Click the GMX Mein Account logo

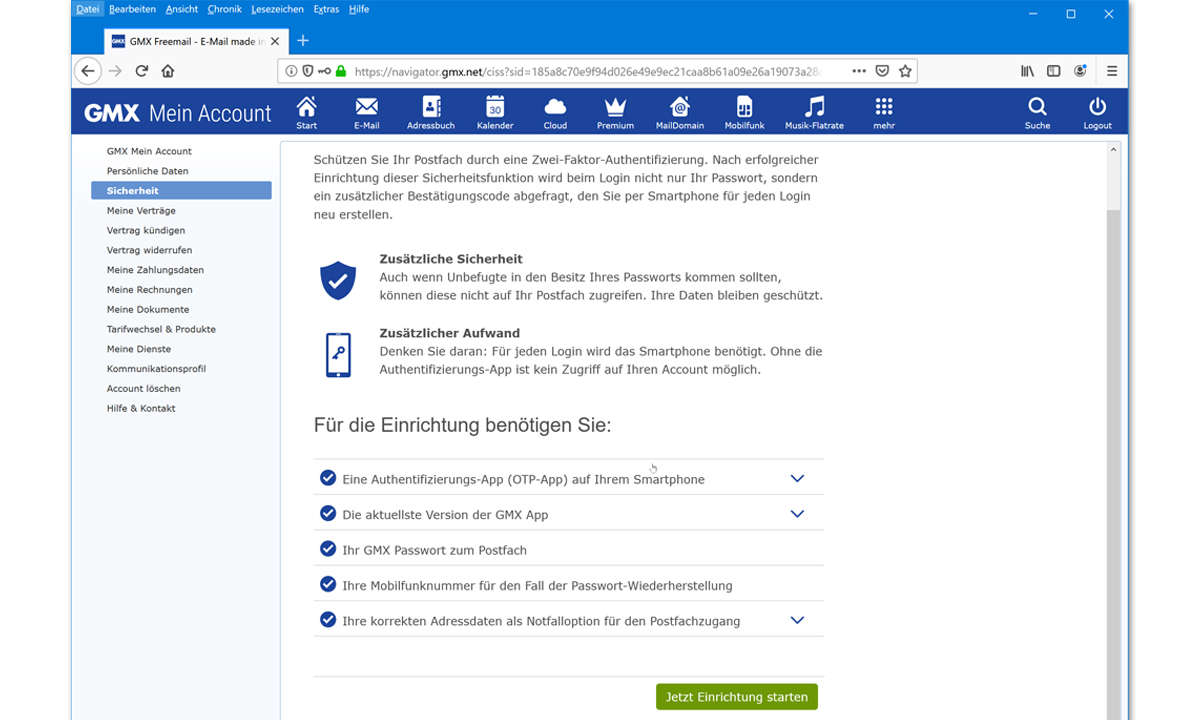[178, 113]
